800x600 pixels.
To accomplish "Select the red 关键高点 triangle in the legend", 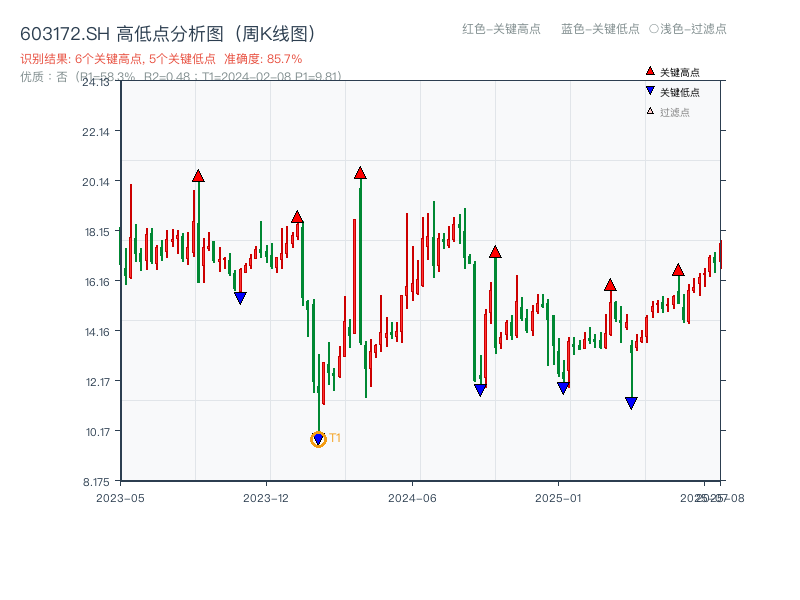I will click(x=650, y=71).
